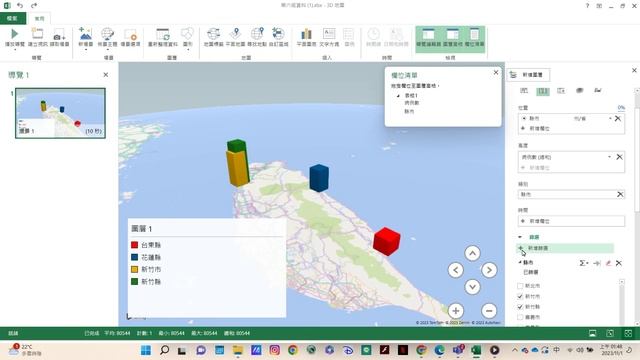The height and width of the screenshot is (360, 640).
Task: Select bubble visualization icon
Action: tap(561, 91)
